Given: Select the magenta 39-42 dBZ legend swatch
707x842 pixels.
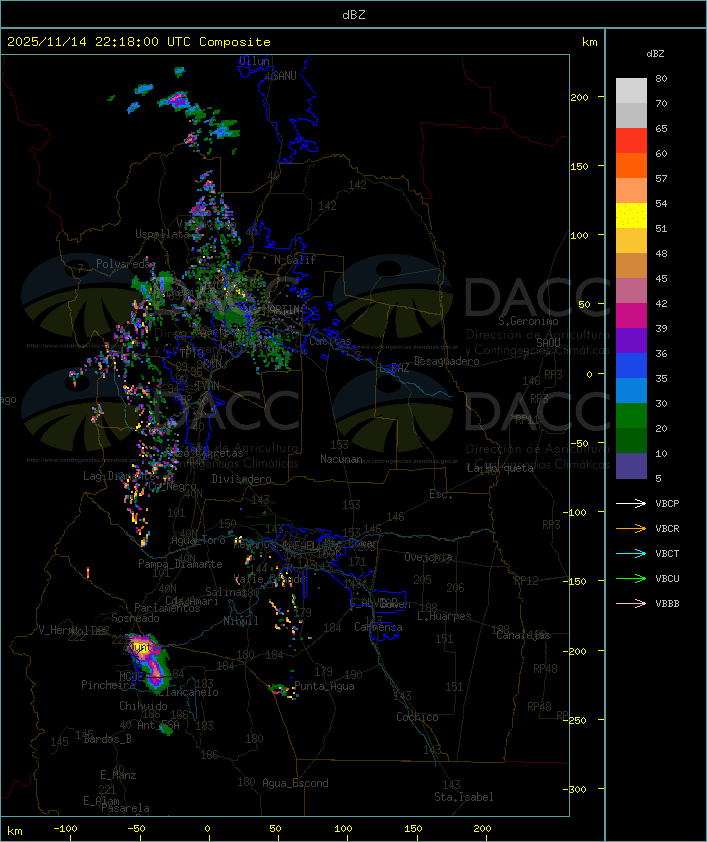Looking at the screenshot, I should (x=631, y=315).
